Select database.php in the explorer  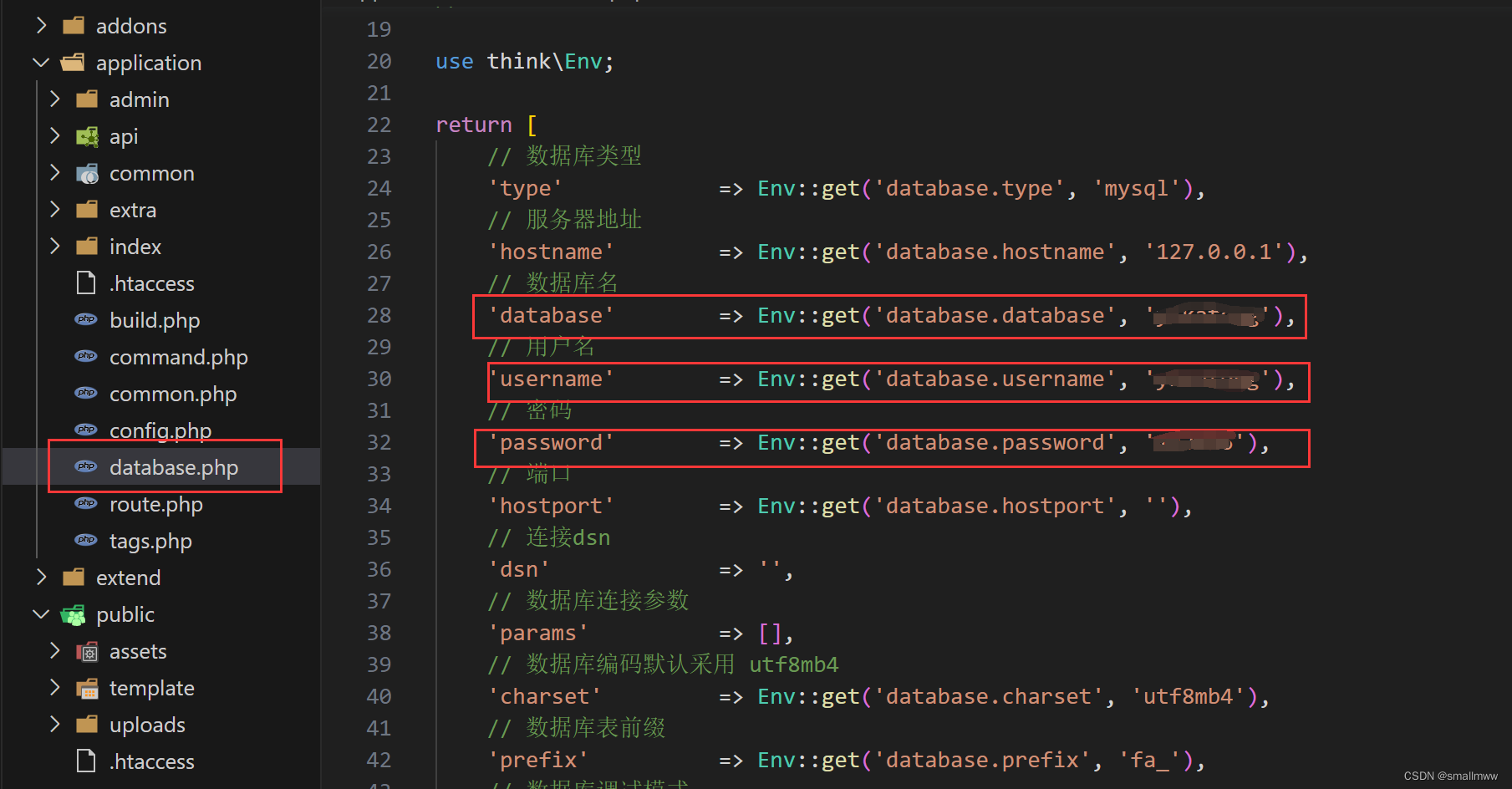173,467
